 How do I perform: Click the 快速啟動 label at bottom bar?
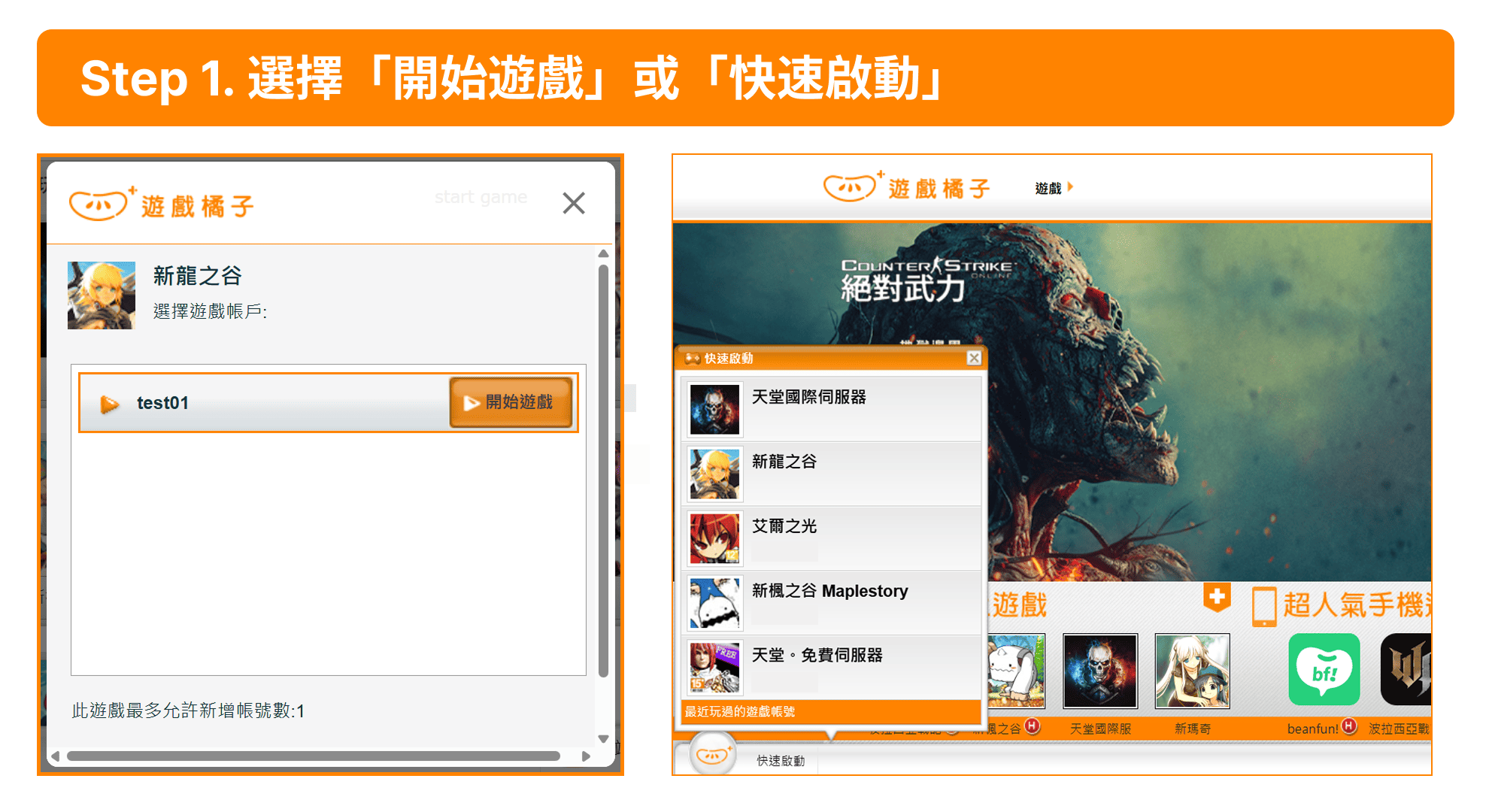tap(781, 761)
